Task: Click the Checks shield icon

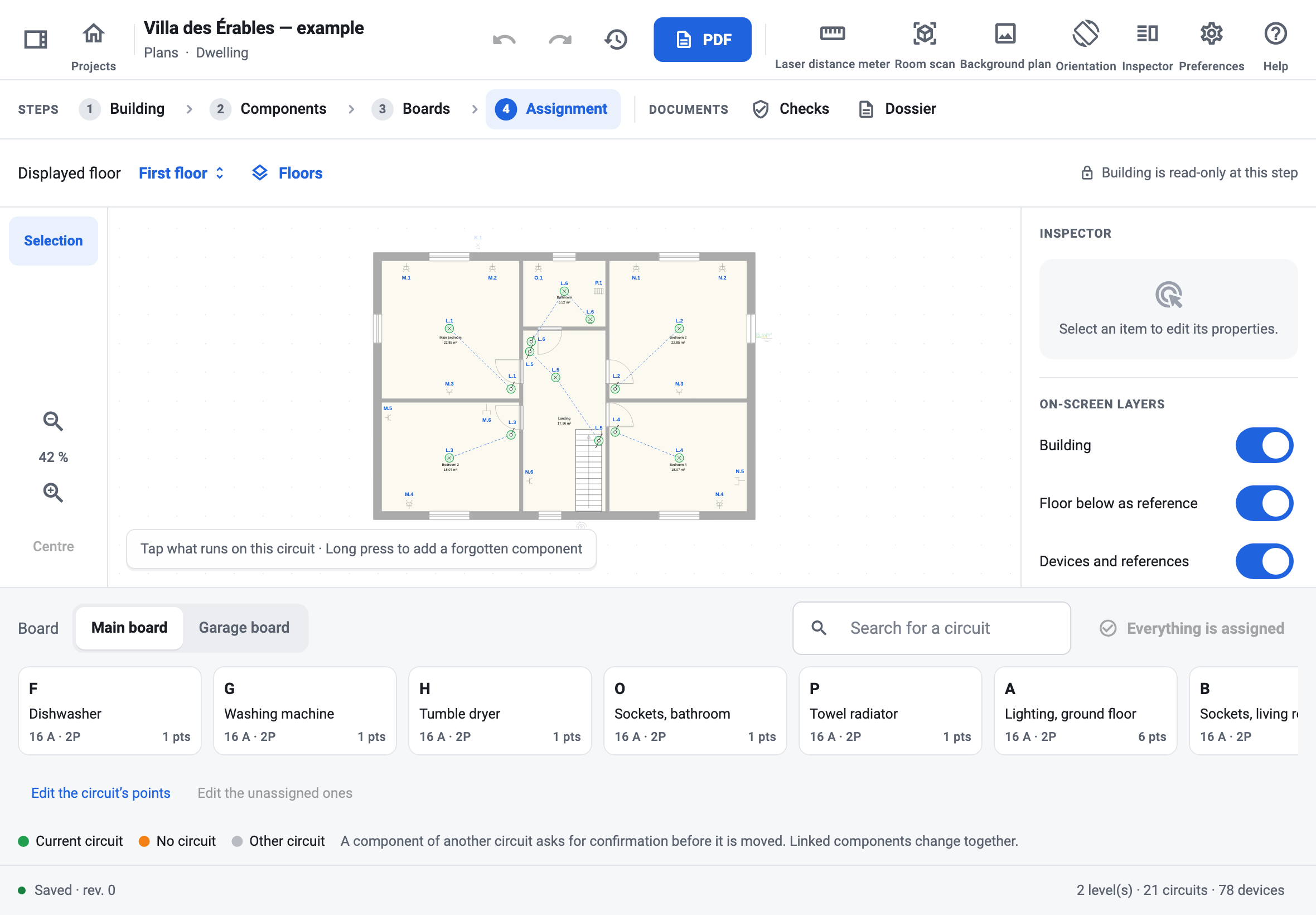Action: pos(760,109)
